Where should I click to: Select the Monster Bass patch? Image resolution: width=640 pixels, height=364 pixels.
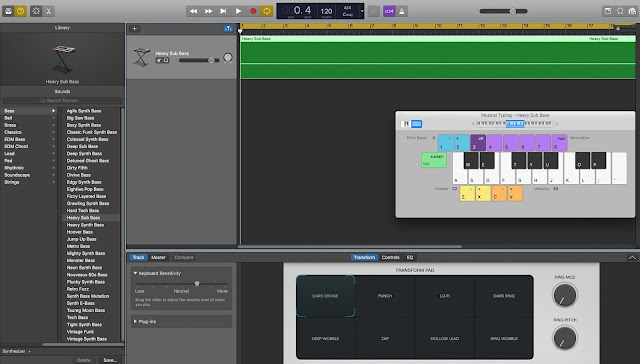pyautogui.click(x=81, y=260)
